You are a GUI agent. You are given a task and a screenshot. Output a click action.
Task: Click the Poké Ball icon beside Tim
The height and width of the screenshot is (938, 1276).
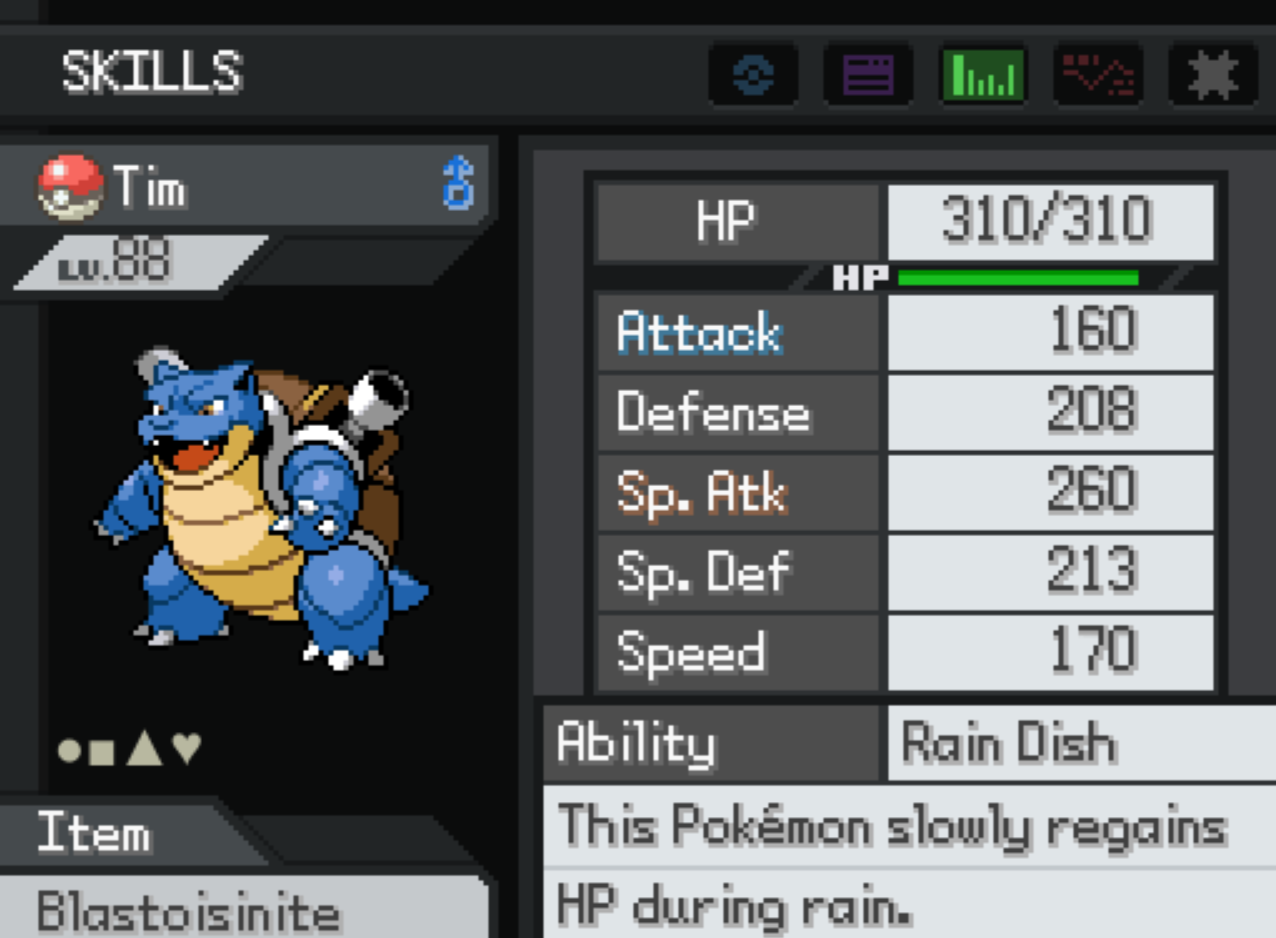point(70,186)
